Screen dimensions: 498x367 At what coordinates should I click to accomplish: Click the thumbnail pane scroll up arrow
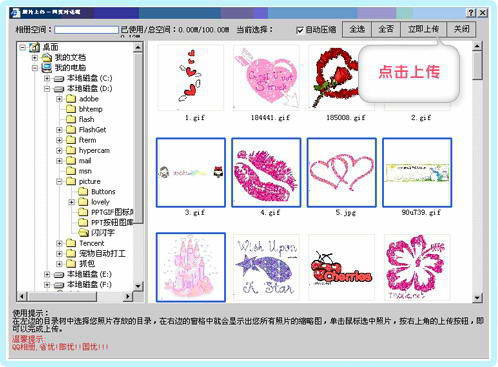click(x=477, y=46)
